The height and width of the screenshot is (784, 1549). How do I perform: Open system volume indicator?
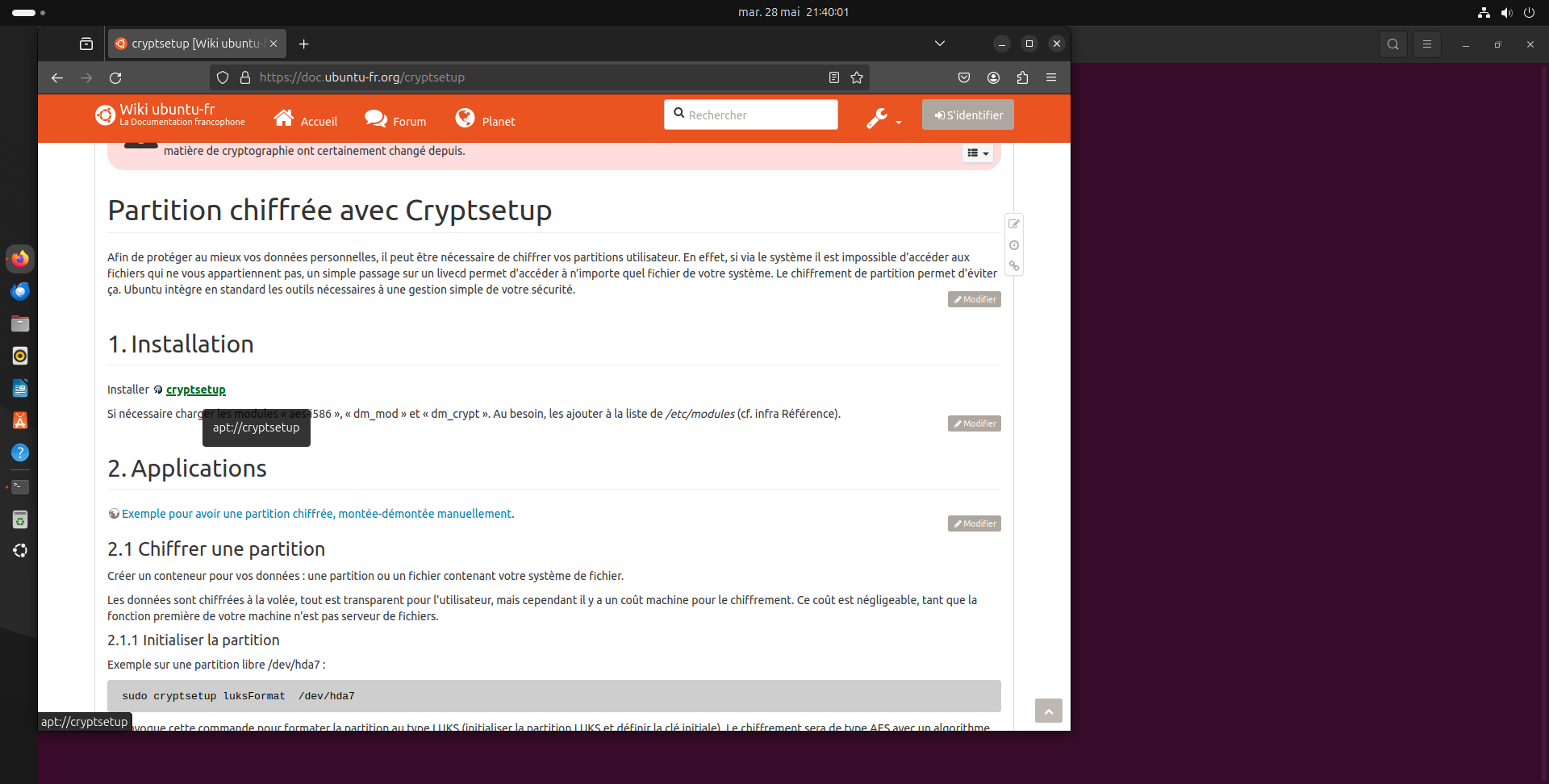pyautogui.click(x=1506, y=12)
